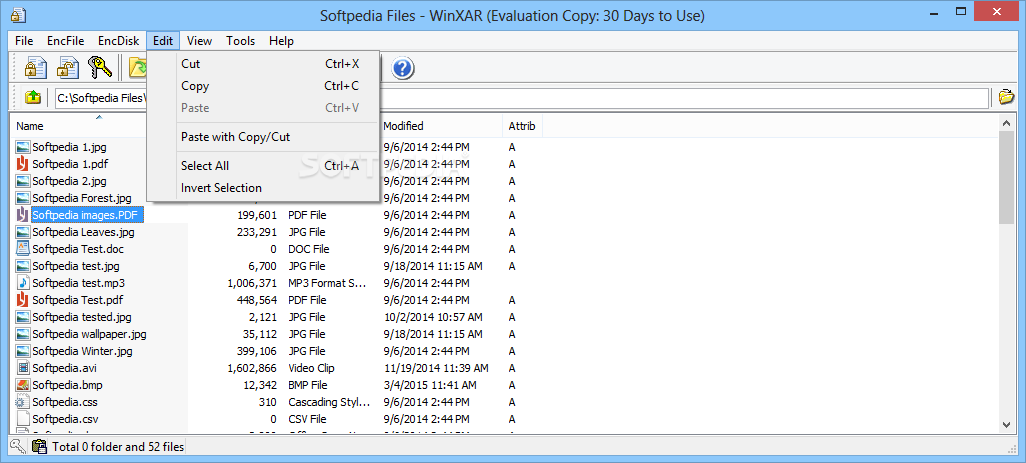Click the path address field
The image size is (1026, 463).
coord(522,97)
